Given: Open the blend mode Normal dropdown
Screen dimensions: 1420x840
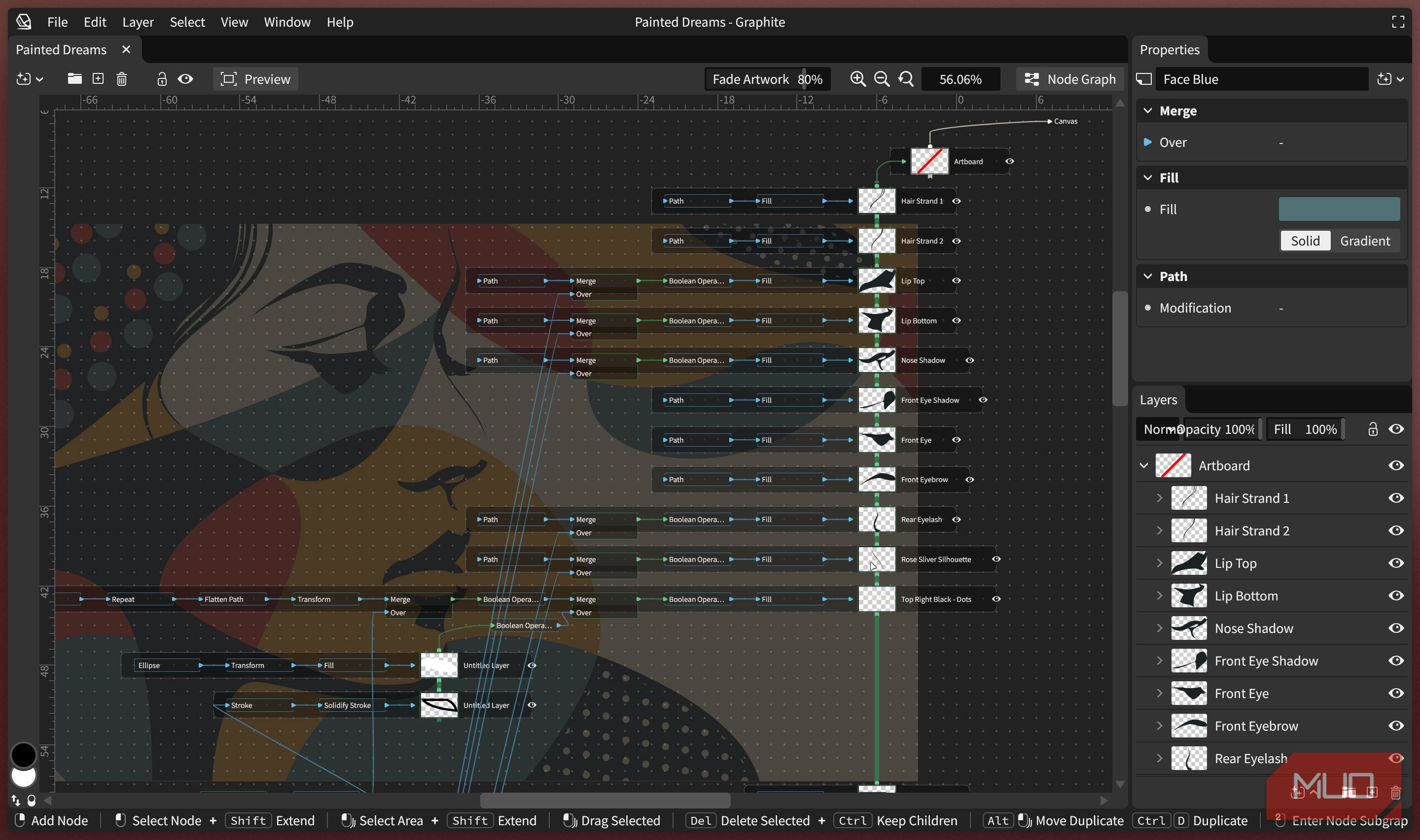Looking at the screenshot, I should [x=1158, y=429].
